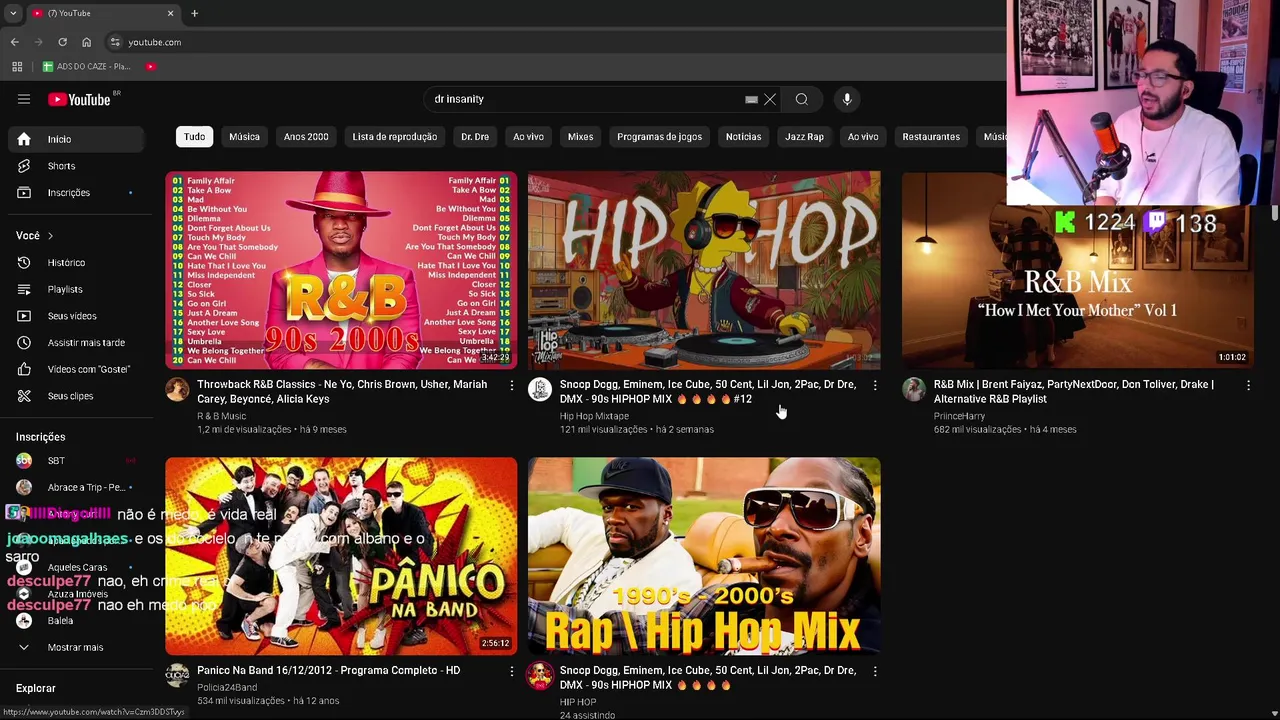Screen dimensions: 1280x720
Task: Open the Rap \ Hip Hop Mix thumbnail
Action: [704, 556]
